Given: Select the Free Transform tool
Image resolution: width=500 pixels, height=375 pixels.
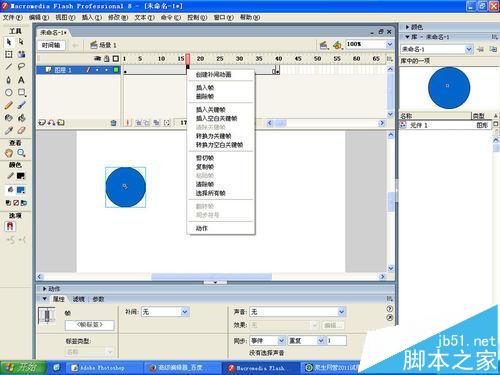Looking at the screenshot, I should point(9,54).
